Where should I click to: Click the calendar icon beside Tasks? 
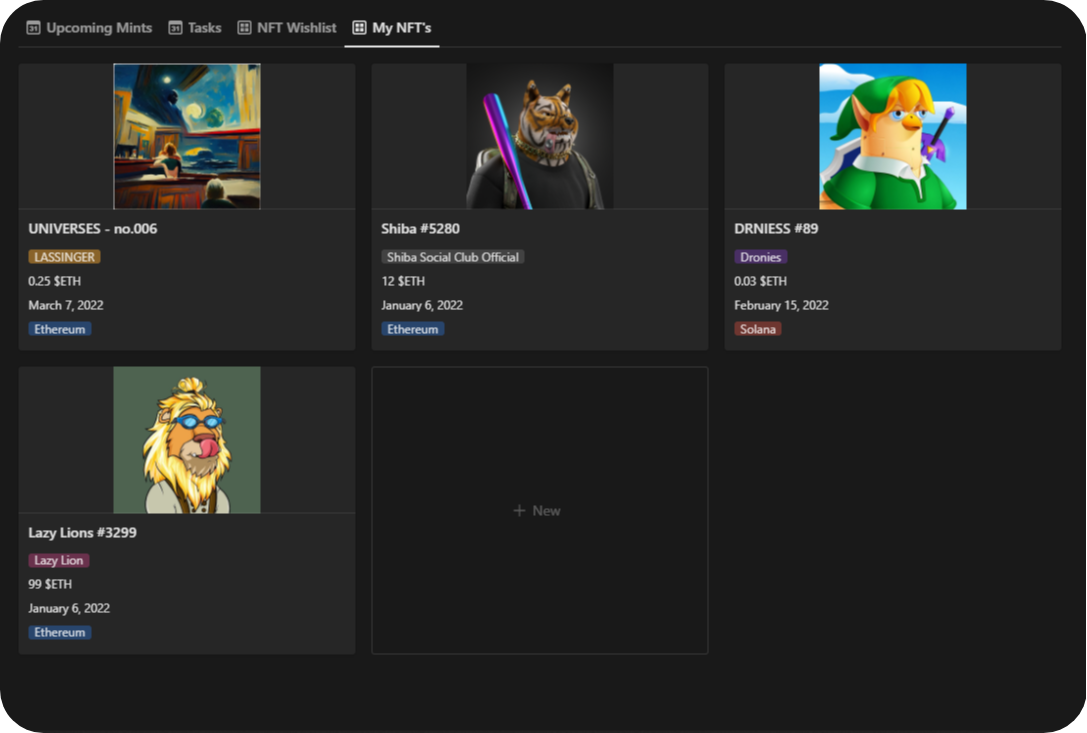175,28
